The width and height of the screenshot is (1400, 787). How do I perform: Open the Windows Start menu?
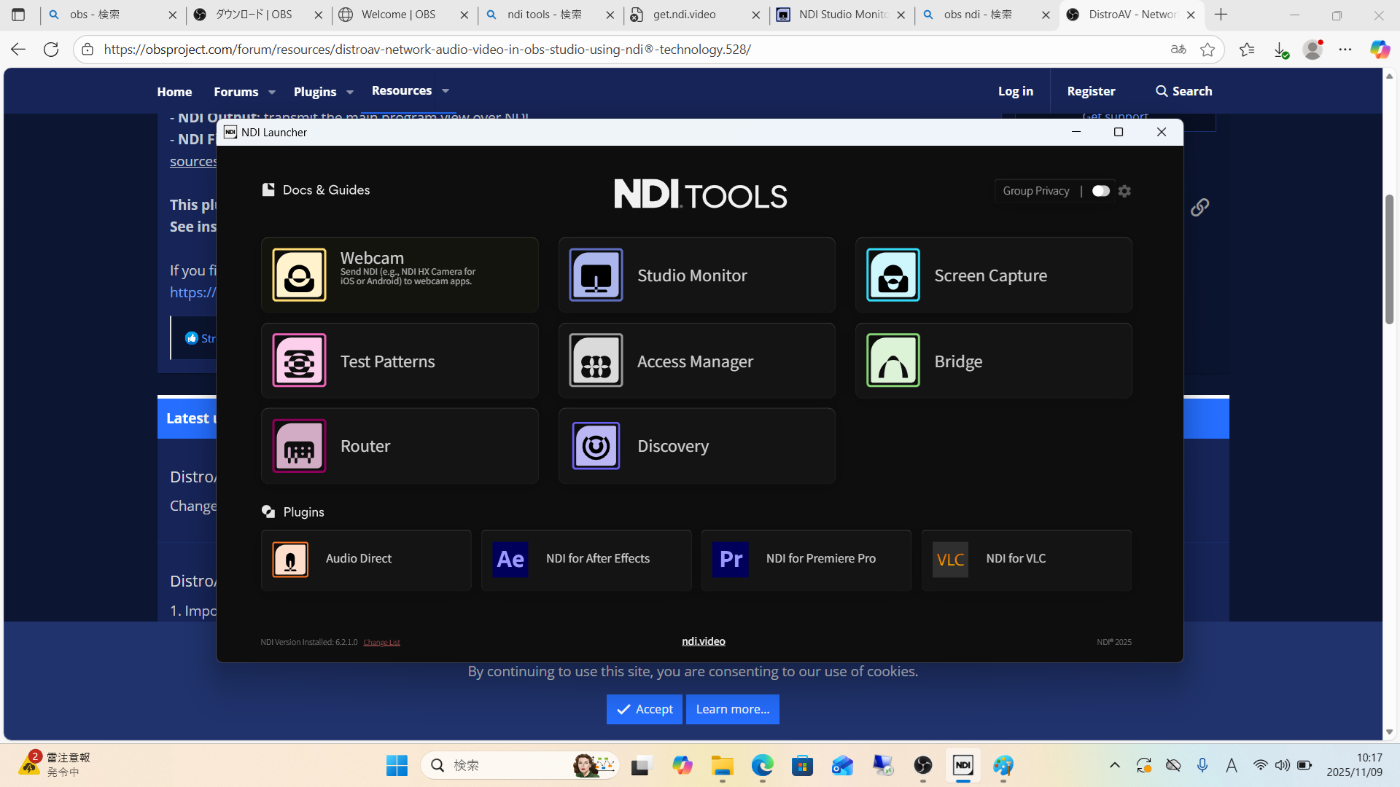coord(397,766)
